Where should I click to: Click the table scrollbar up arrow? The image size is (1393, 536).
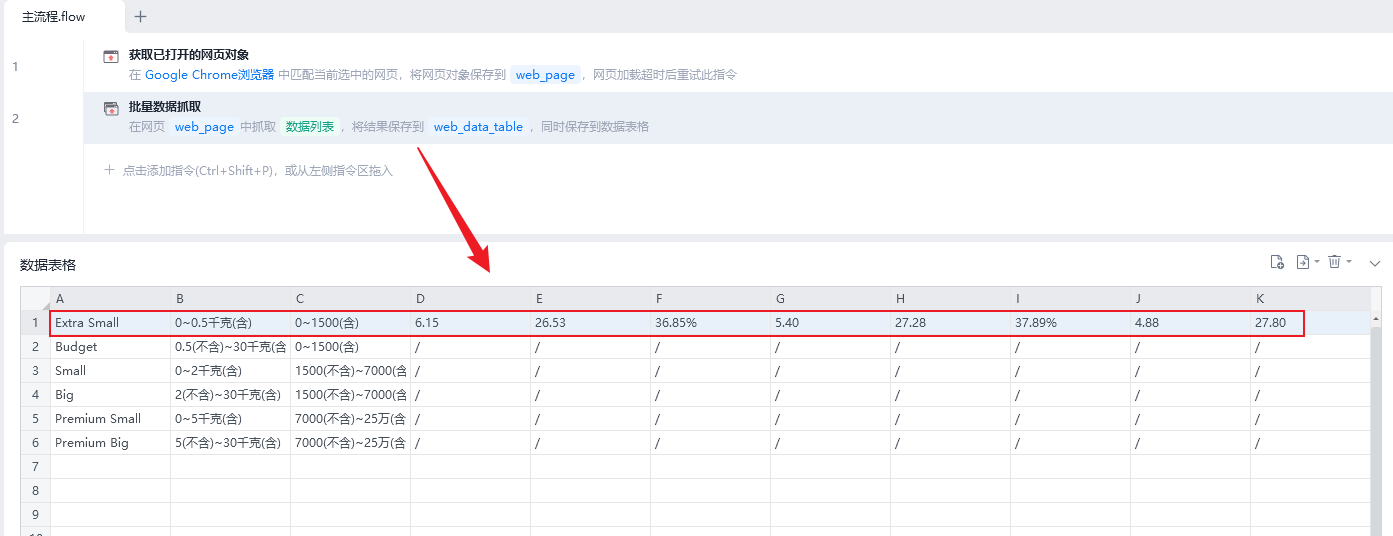point(1376,318)
